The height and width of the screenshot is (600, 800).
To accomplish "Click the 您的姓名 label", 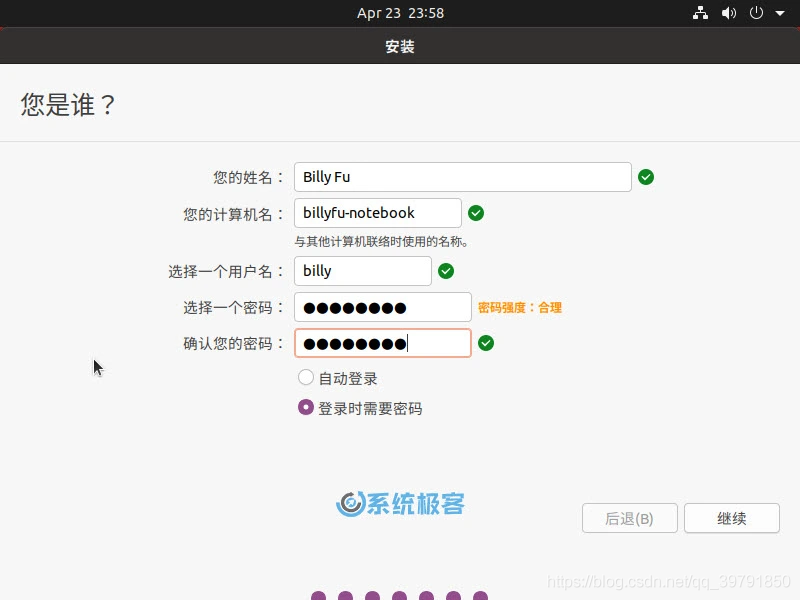I will click(x=248, y=178).
